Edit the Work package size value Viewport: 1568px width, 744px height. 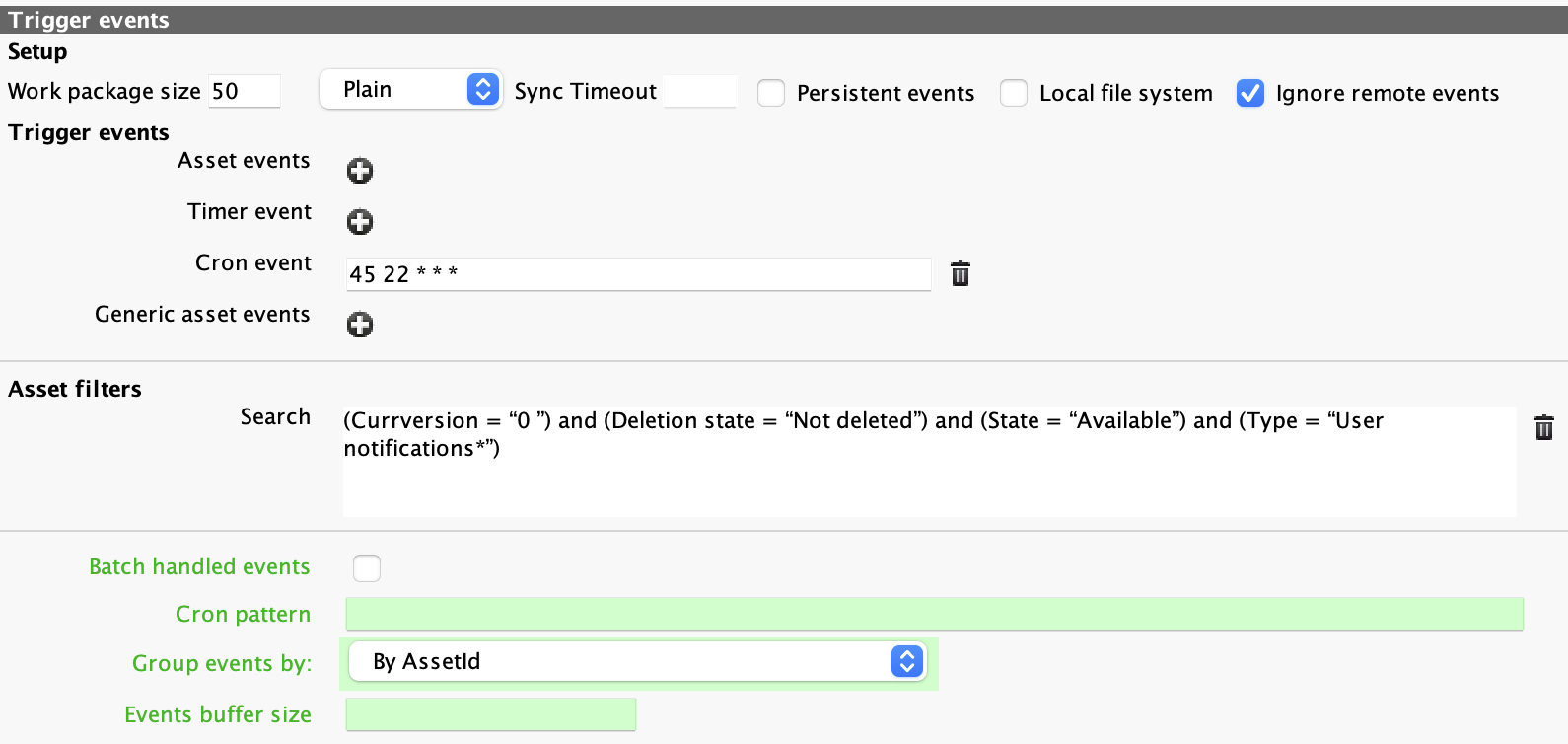244,91
